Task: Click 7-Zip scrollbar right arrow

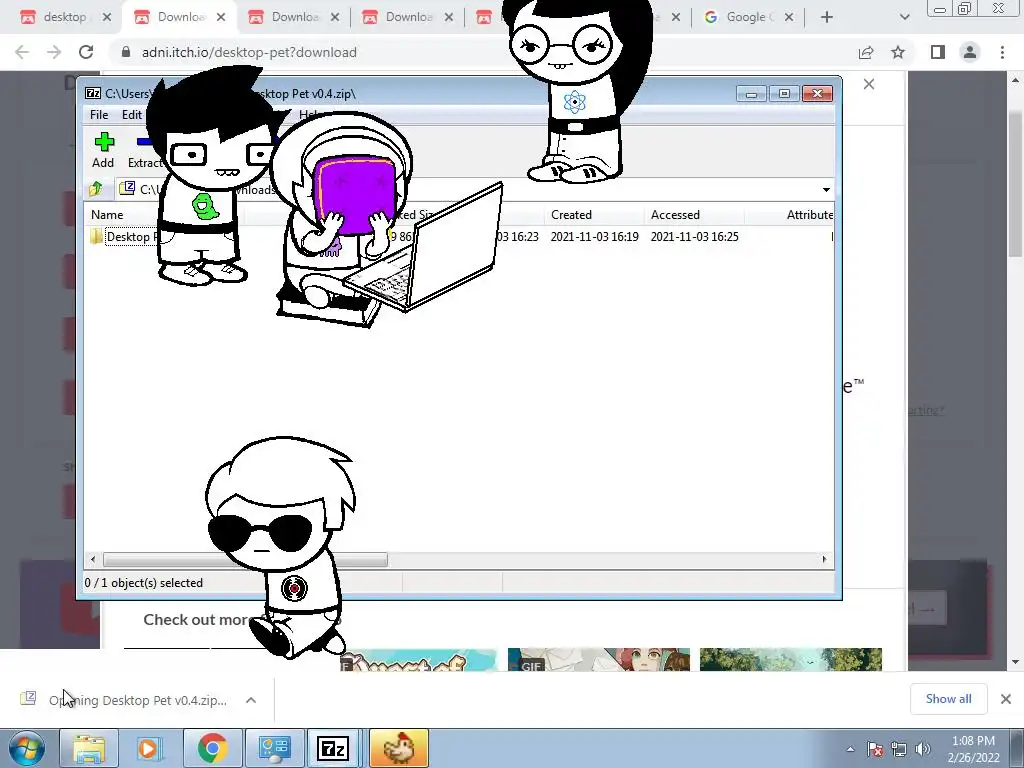Action: click(x=824, y=560)
